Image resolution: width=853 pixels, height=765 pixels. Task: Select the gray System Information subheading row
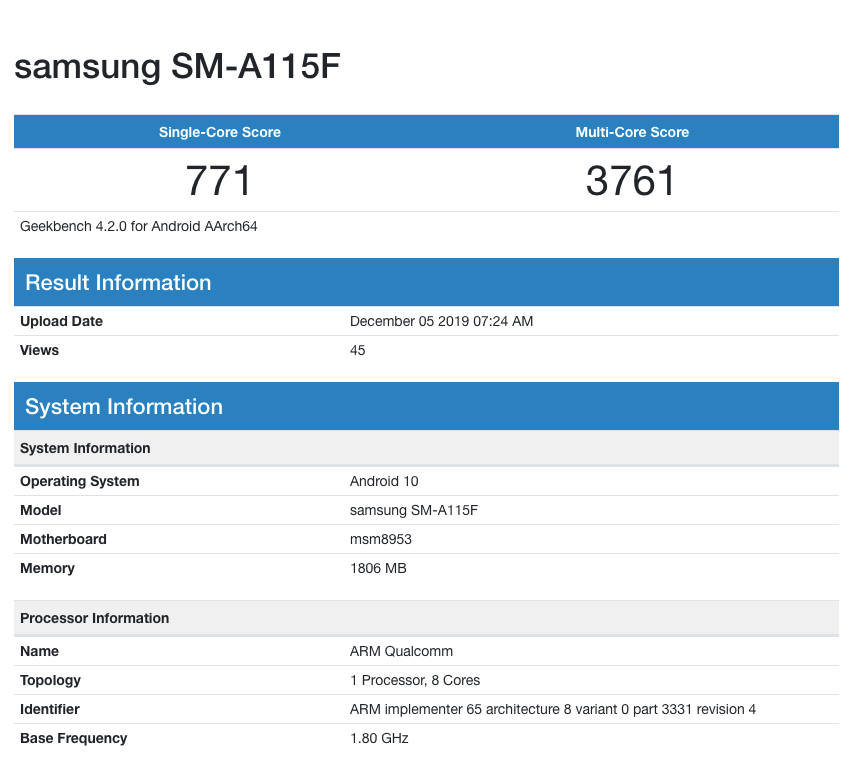tap(426, 448)
